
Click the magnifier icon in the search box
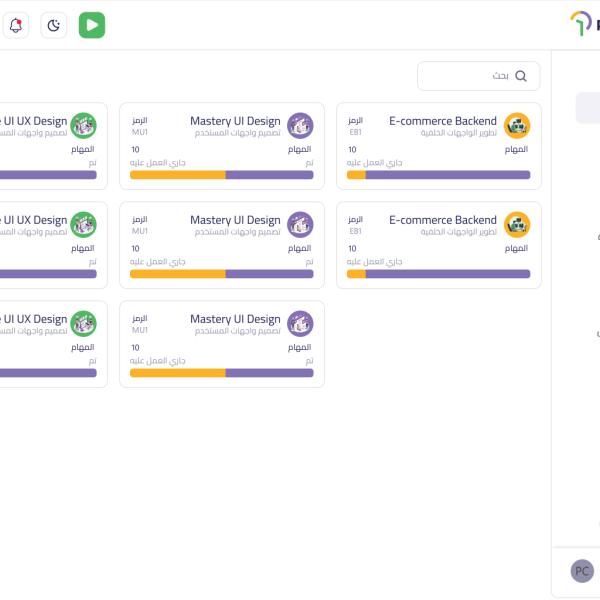point(520,76)
